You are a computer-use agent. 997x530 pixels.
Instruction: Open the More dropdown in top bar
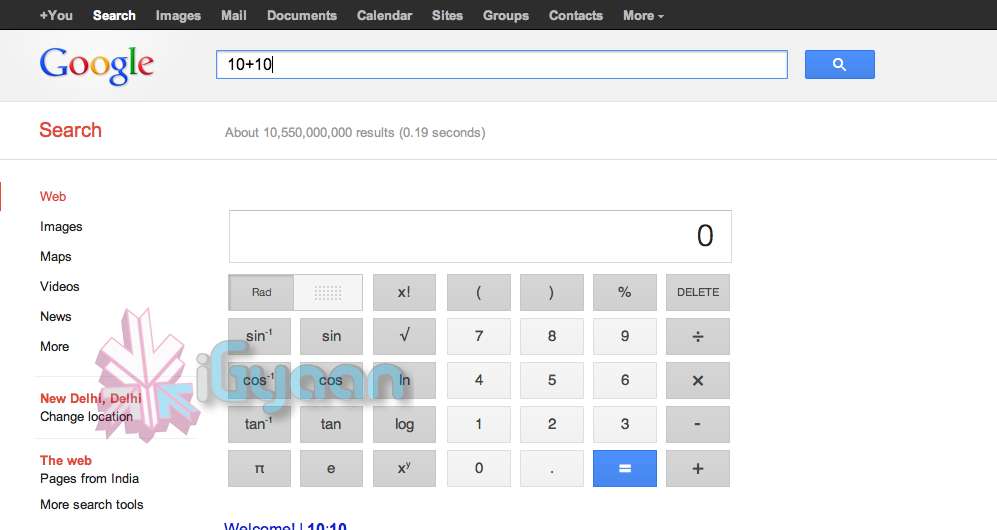pyautogui.click(x=642, y=15)
